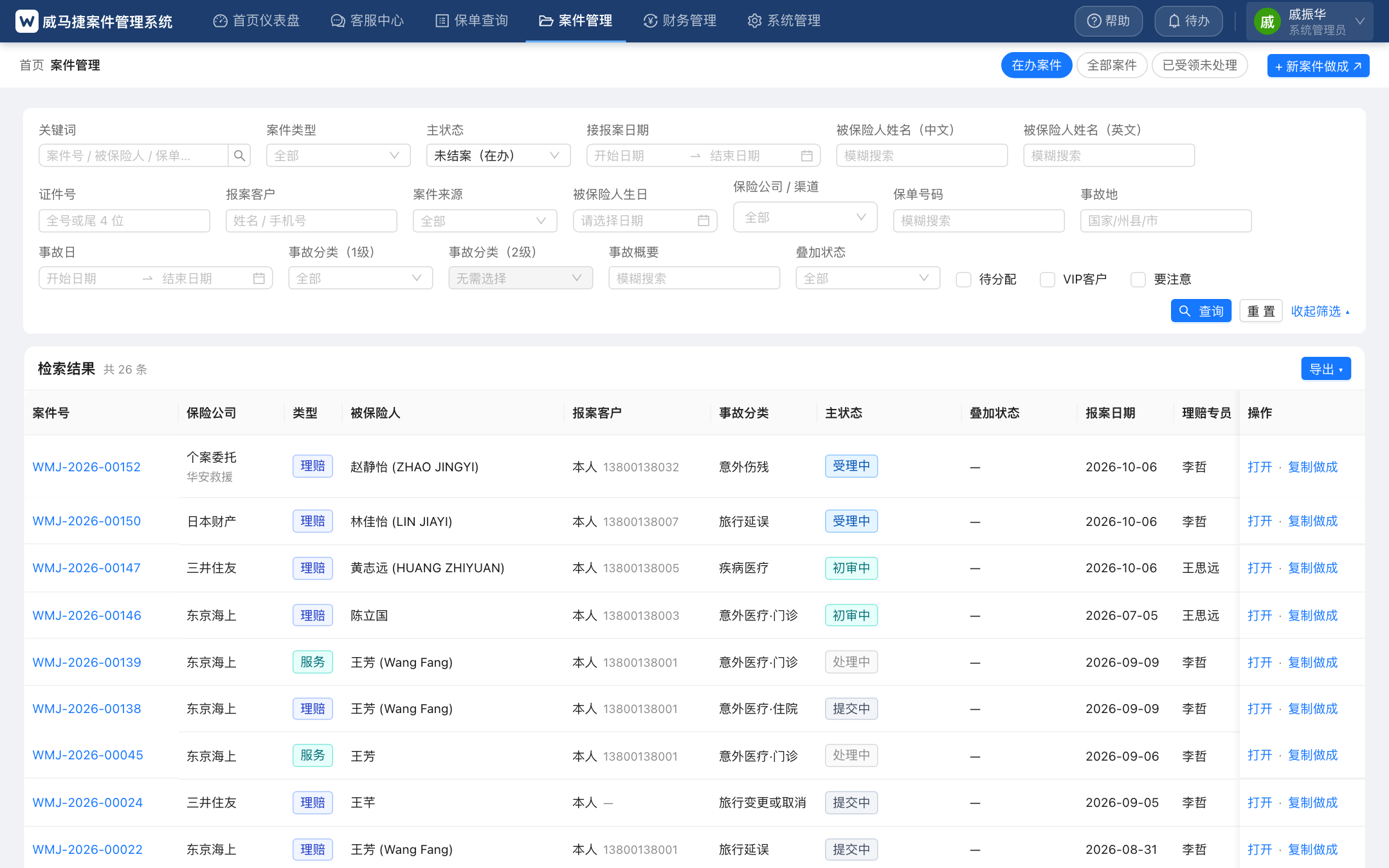Viewport: 1389px width, 868px height.
Task: Click the 重置 reset button
Action: coord(1261,311)
